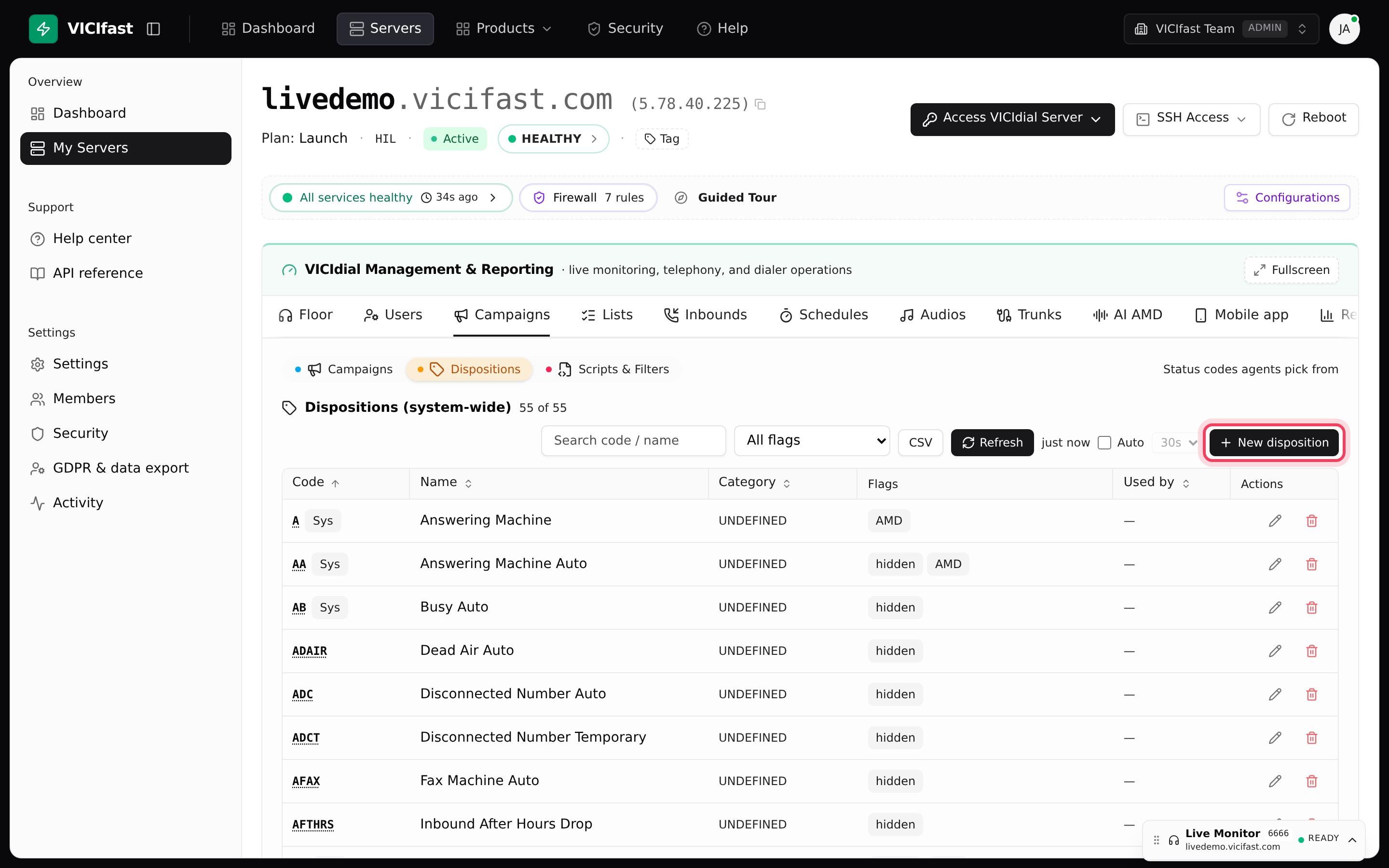Delete the Fax Machine Auto disposition

pyautogui.click(x=1311, y=781)
